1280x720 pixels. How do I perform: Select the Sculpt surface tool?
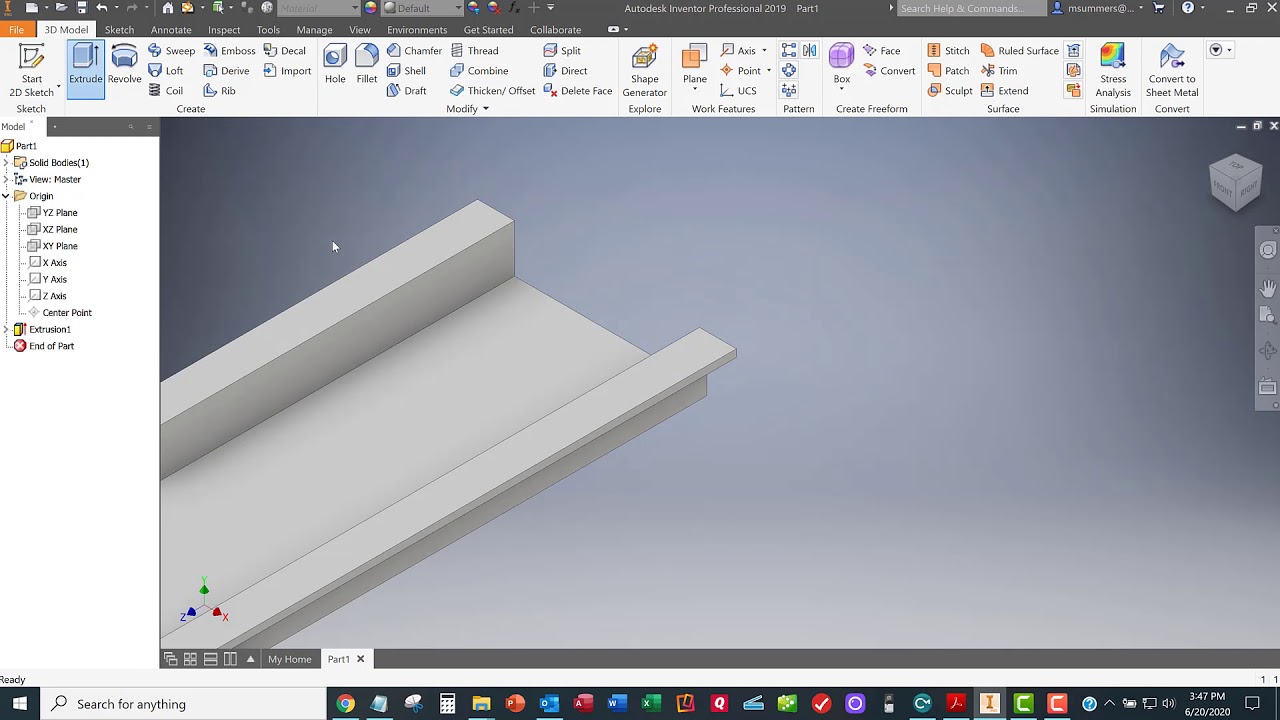click(950, 91)
